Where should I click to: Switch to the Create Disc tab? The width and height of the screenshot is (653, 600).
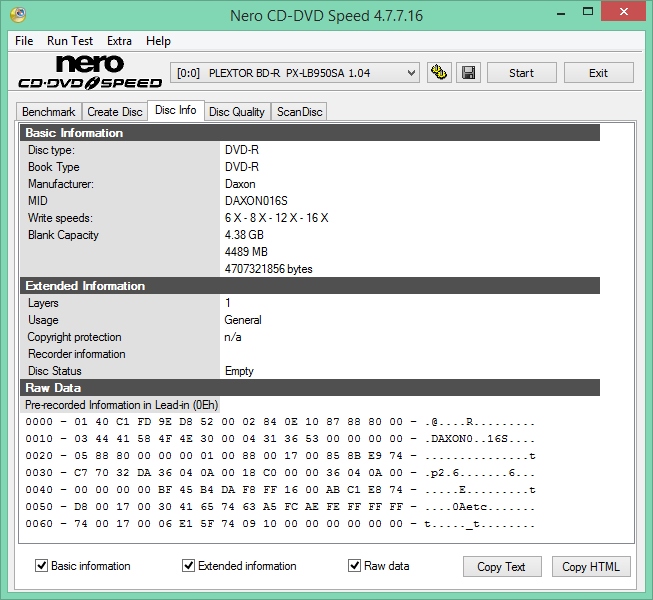point(114,112)
